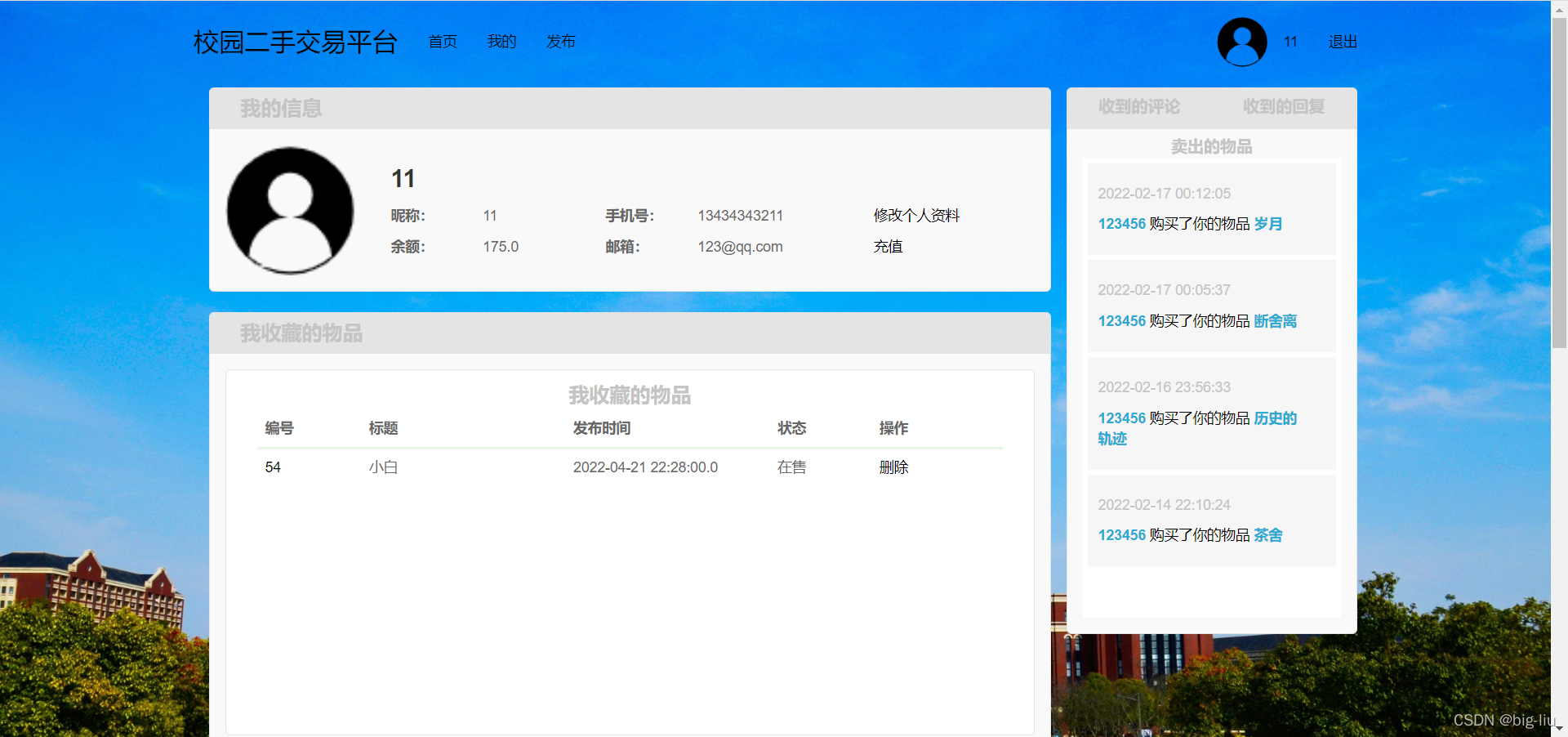Screen dimensions: 1568x737
Task: Click 修改个人资料 to edit profile
Action: (916, 216)
